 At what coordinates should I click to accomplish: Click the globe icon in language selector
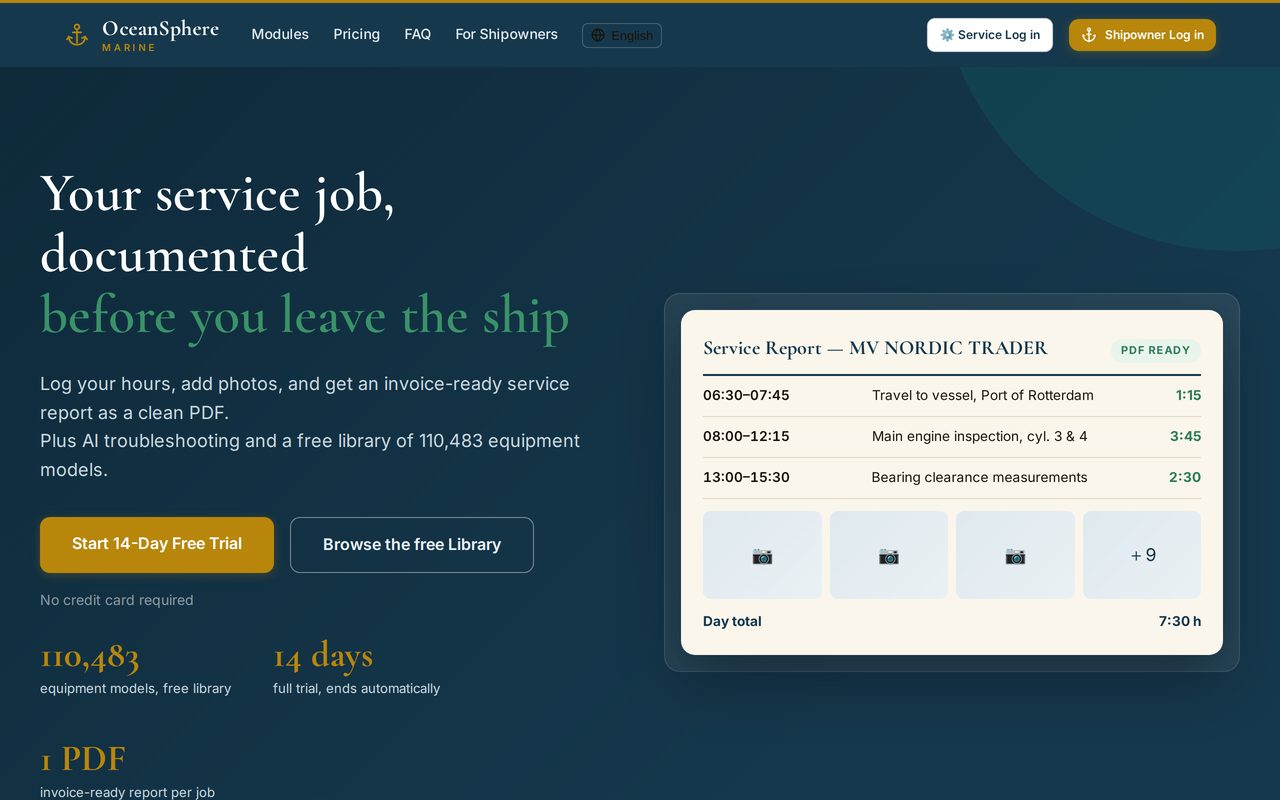click(598, 35)
